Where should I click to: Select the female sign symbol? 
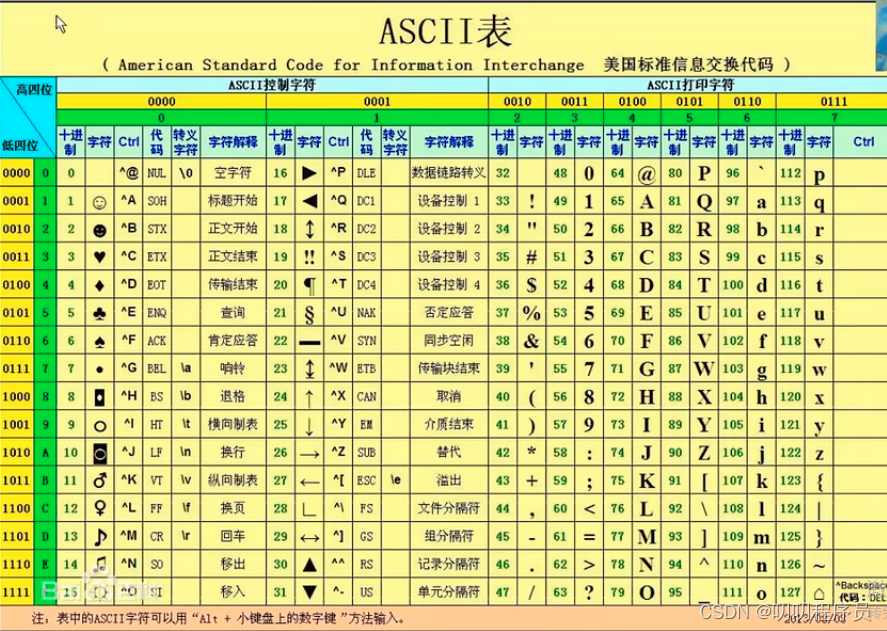[100, 508]
